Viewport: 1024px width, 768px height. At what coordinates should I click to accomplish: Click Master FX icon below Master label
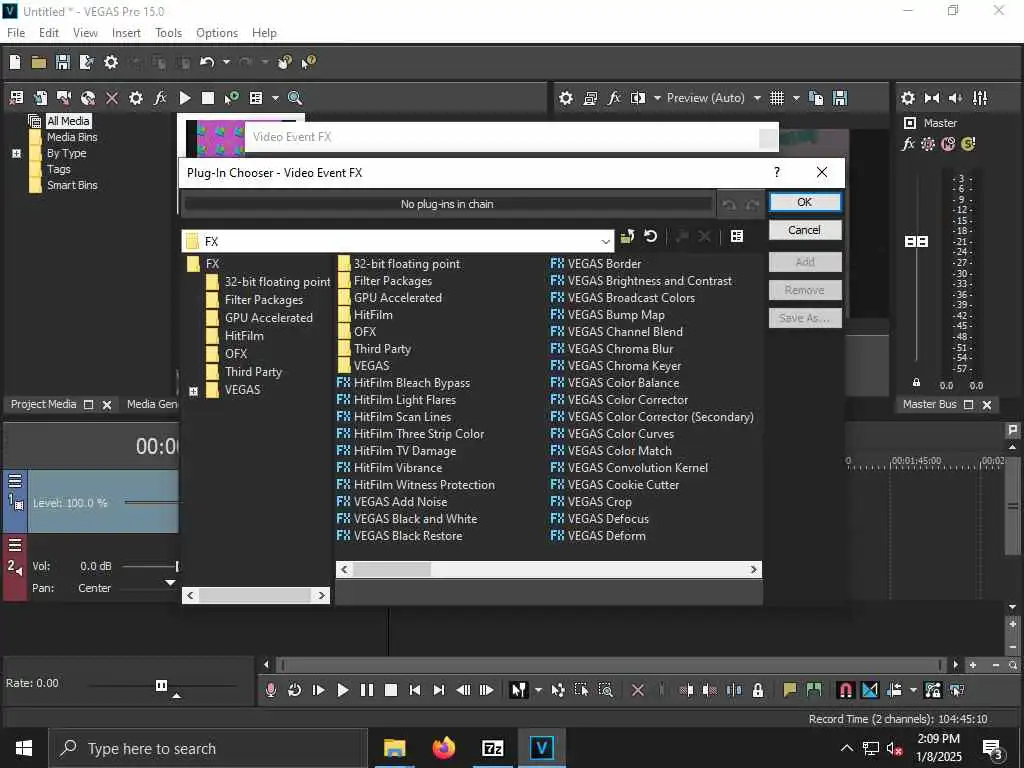pos(908,144)
